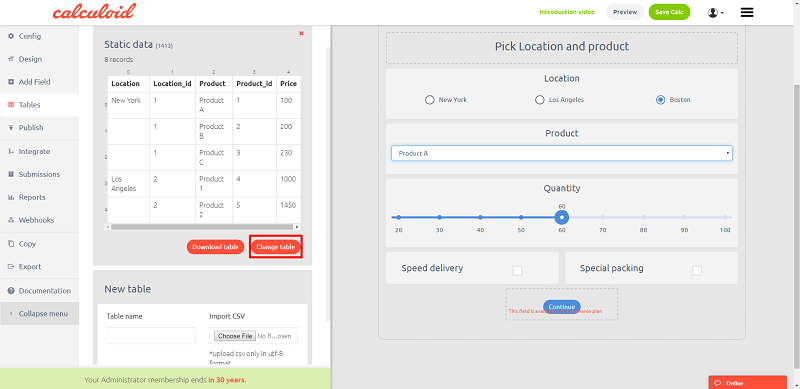This screenshot has width=800, height=389.
Task: Click the Design icon in sidebar
Action: click(x=11, y=59)
